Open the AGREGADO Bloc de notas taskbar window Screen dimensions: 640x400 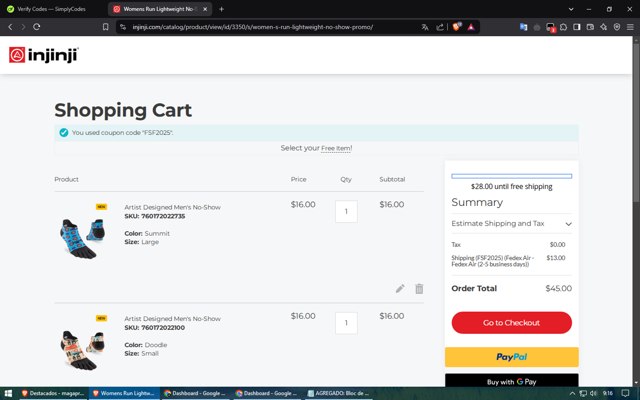point(338,393)
